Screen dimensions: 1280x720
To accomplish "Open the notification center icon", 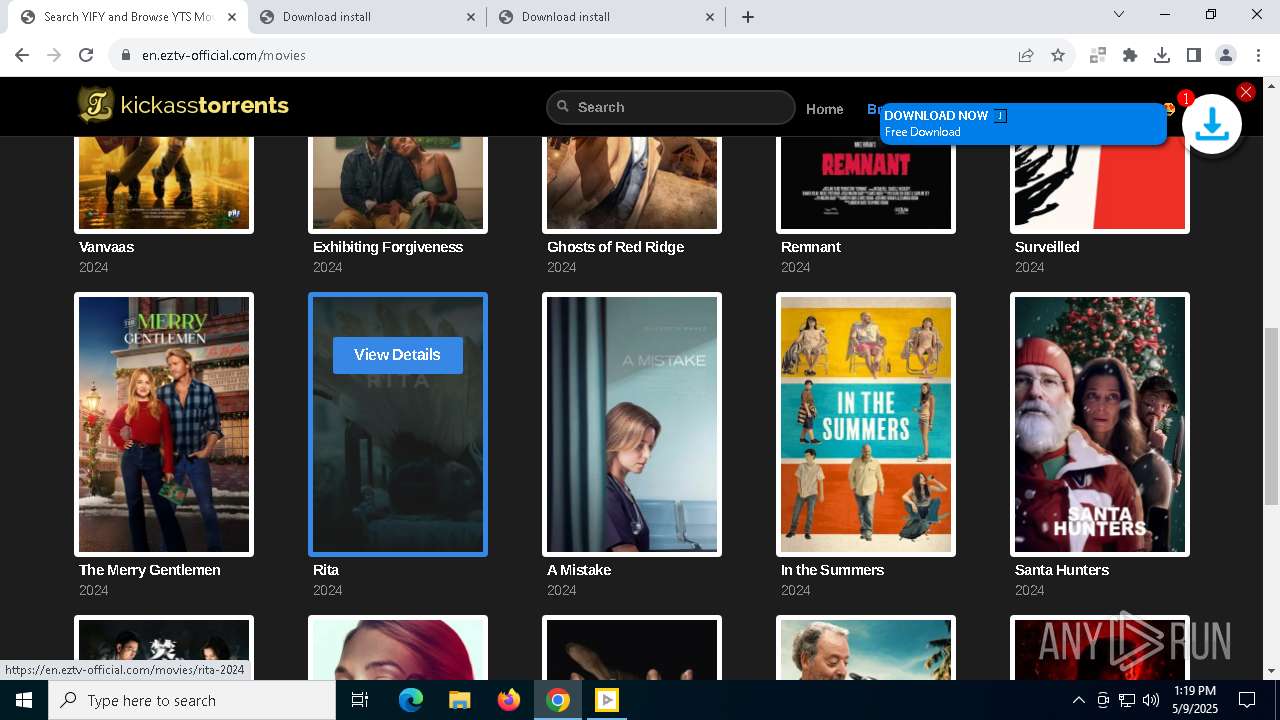I will coord(1247,700).
